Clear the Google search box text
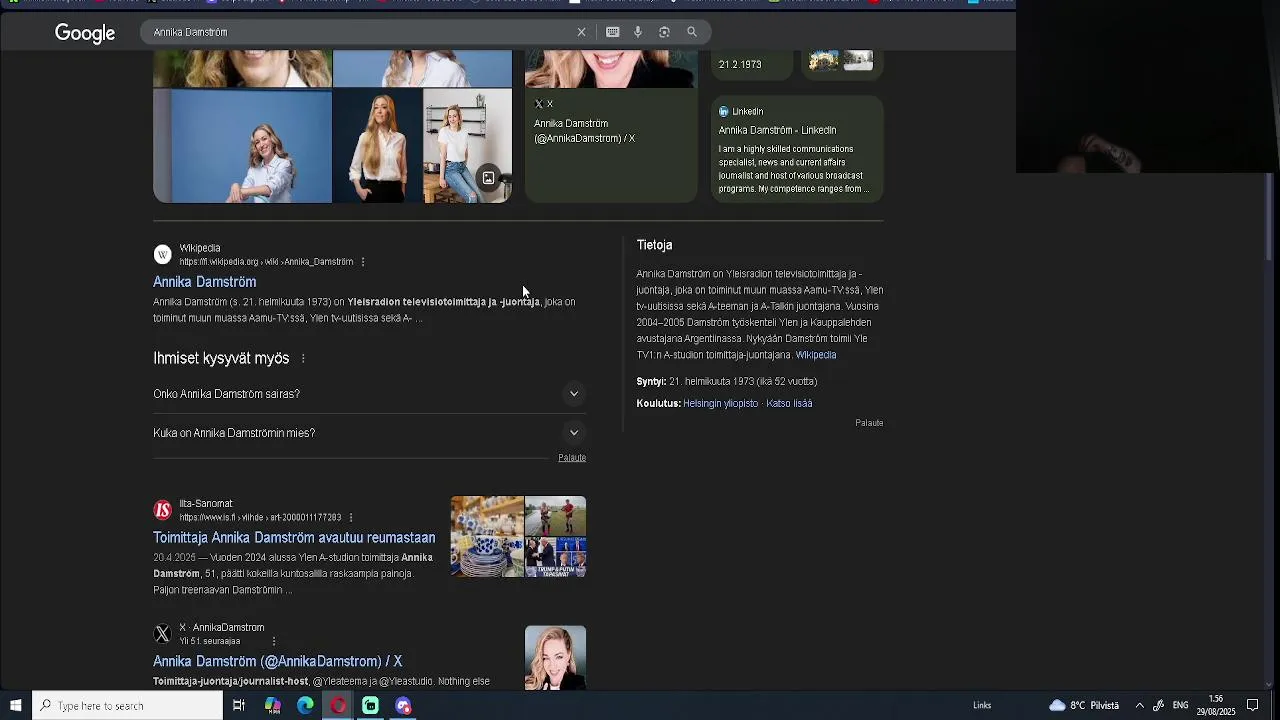 tap(581, 32)
